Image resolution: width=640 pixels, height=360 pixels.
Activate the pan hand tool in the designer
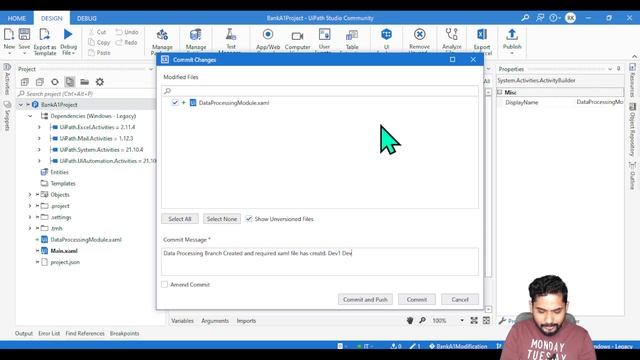410,321
